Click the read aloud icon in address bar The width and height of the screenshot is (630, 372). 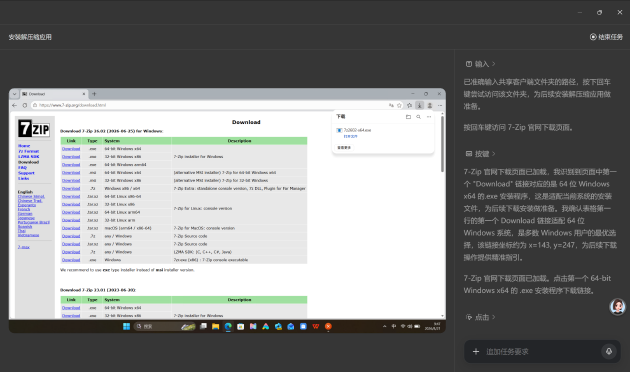pos(391,105)
